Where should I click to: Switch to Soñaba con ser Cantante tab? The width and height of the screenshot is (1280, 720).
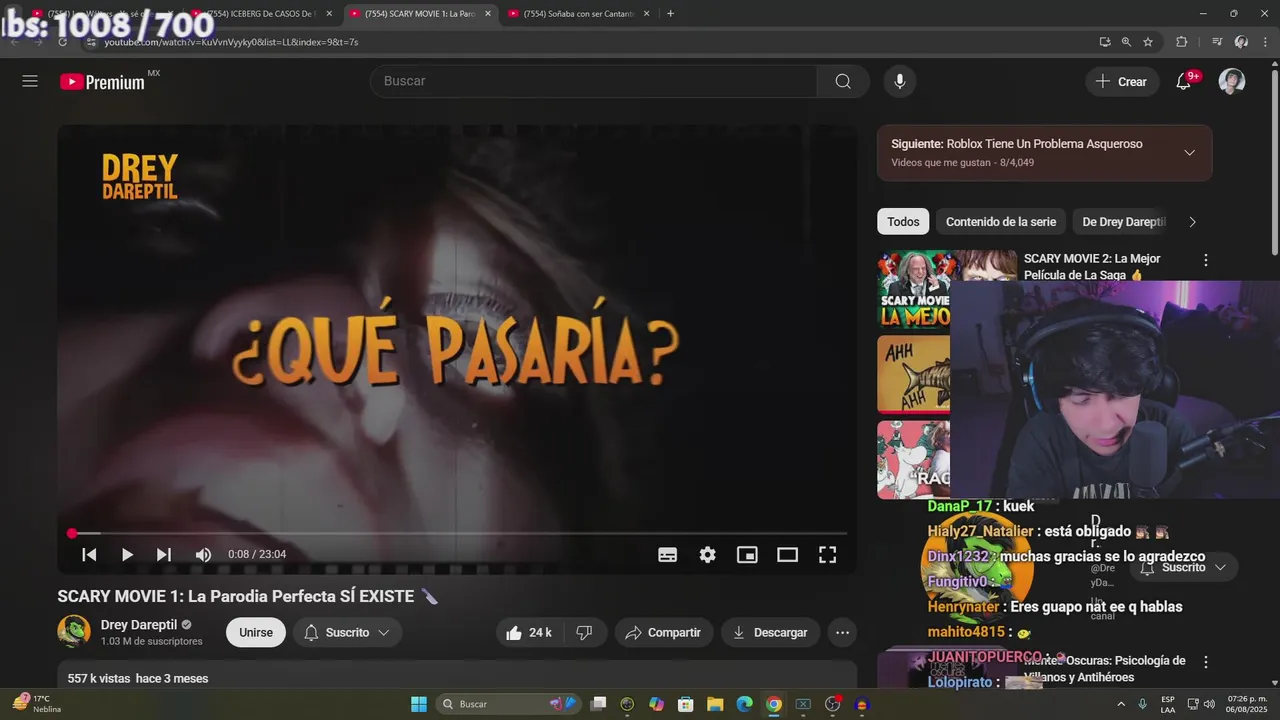tap(580, 14)
